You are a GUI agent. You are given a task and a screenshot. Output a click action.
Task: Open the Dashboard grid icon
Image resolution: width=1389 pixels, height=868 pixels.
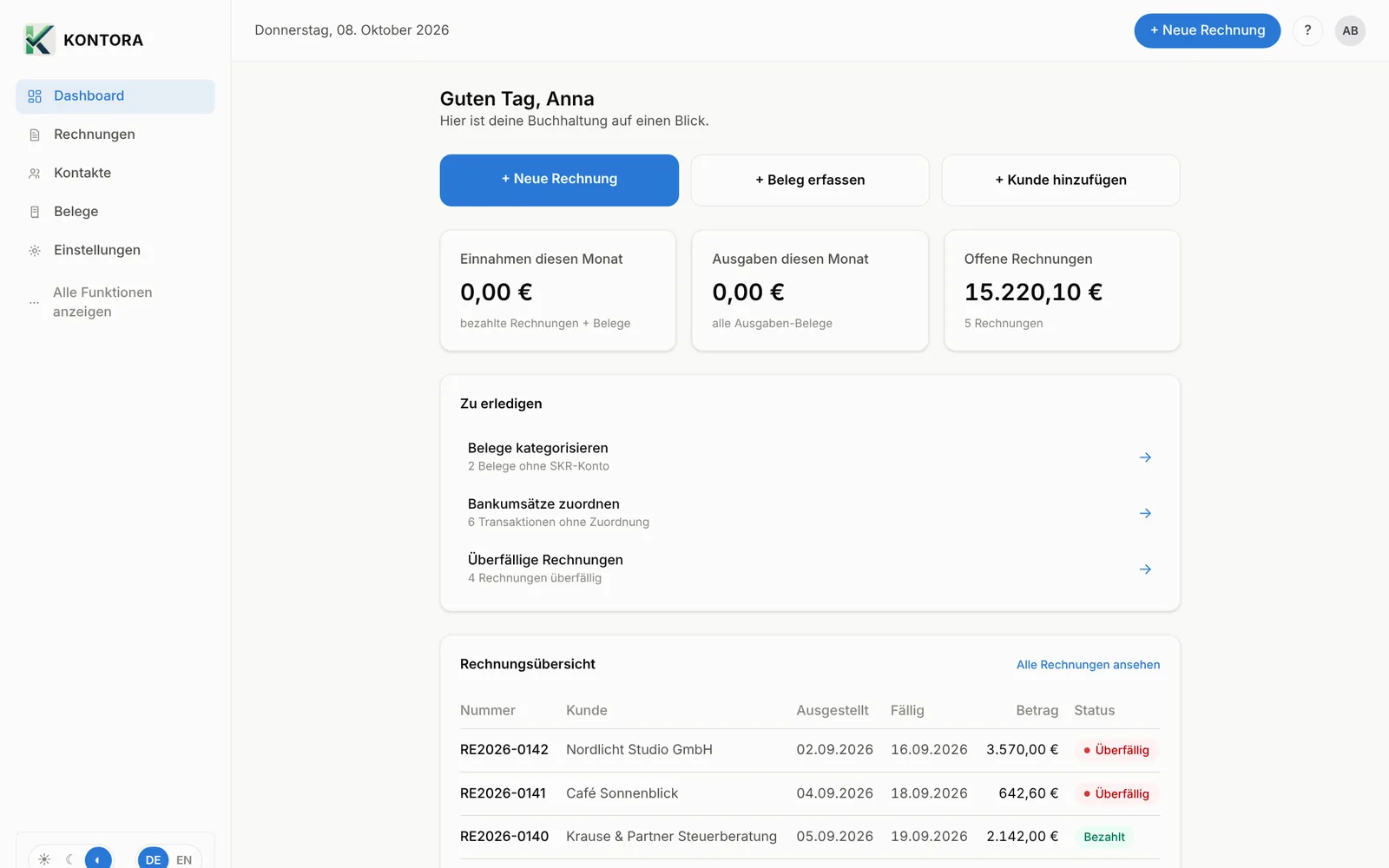(35, 96)
